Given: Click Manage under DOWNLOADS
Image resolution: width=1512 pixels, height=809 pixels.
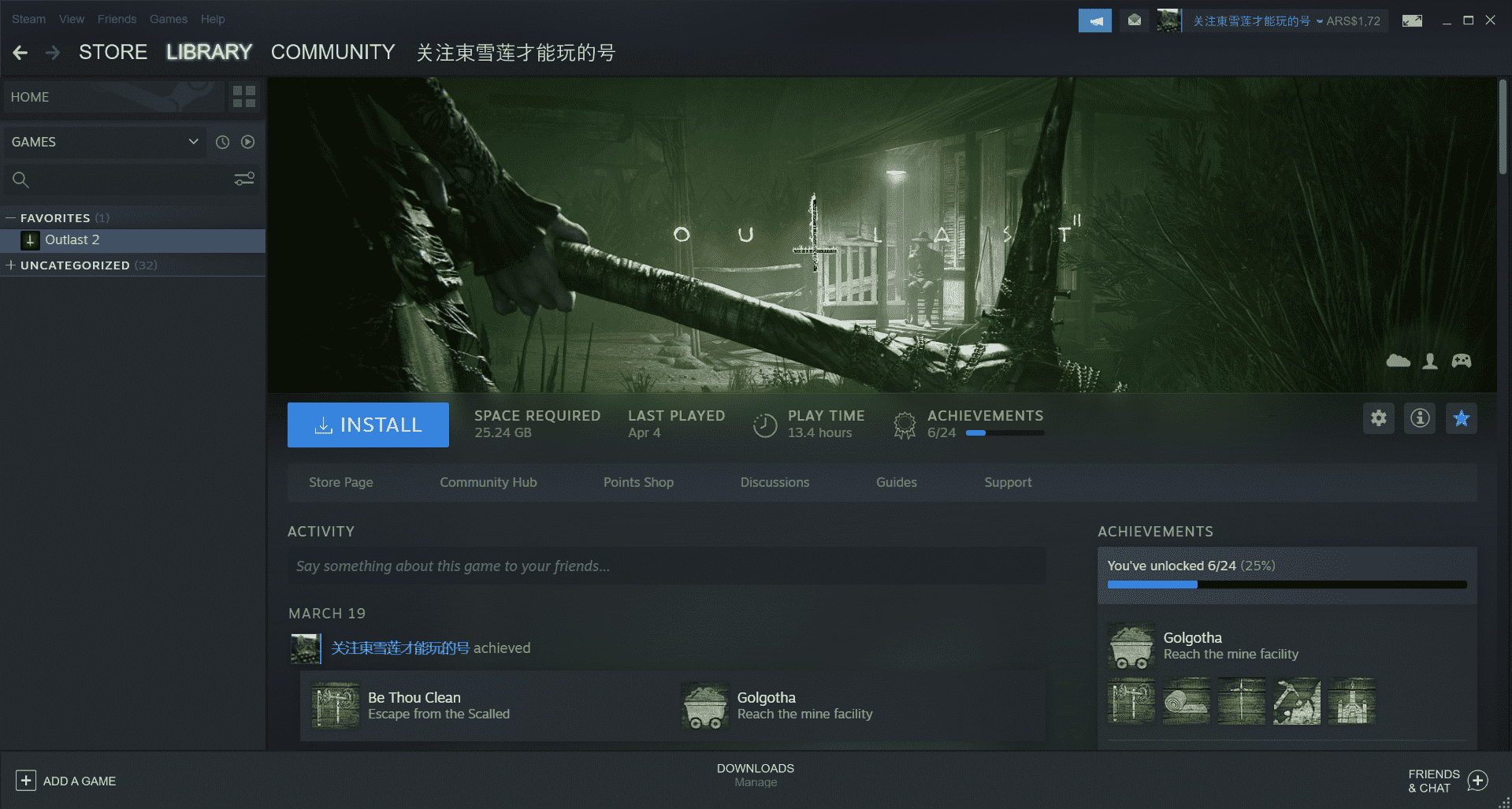Looking at the screenshot, I should 755,782.
